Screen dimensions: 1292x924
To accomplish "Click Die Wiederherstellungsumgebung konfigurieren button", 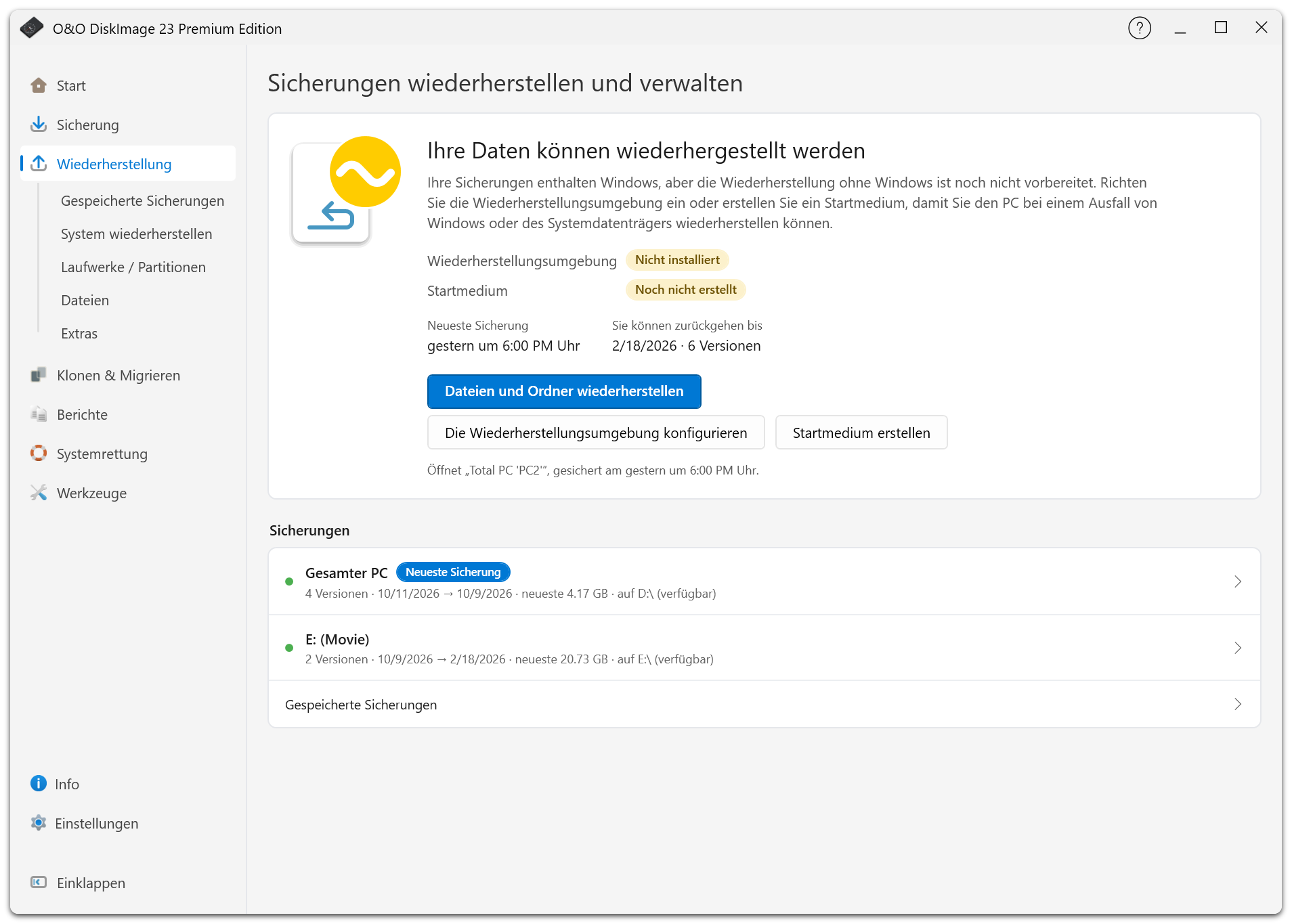I will 596,433.
